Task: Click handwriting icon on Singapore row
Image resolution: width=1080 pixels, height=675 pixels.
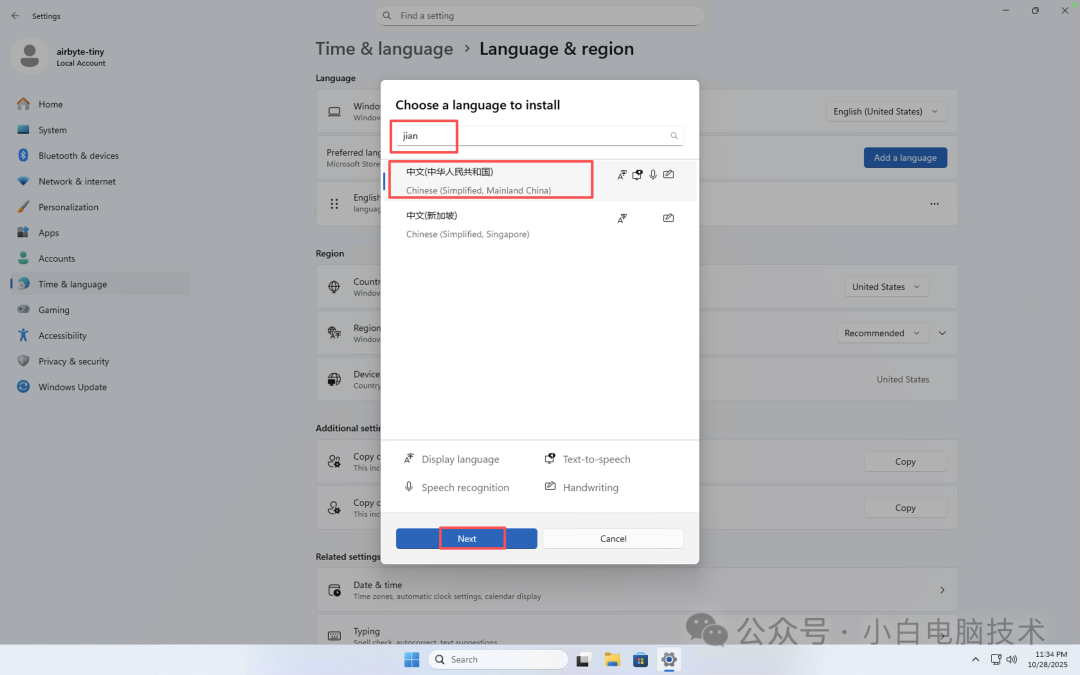Action: click(x=668, y=218)
